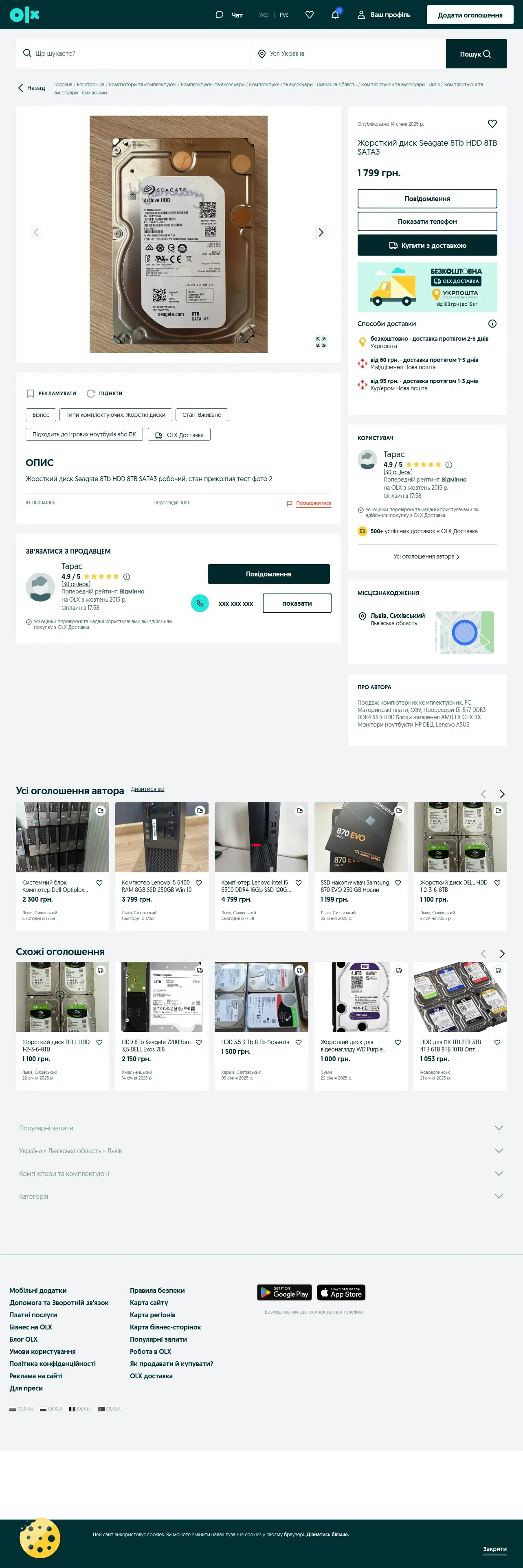Viewport: 523px width, 1568px height.
Task: Open the OLX home logo
Action: pyautogui.click(x=24, y=15)
